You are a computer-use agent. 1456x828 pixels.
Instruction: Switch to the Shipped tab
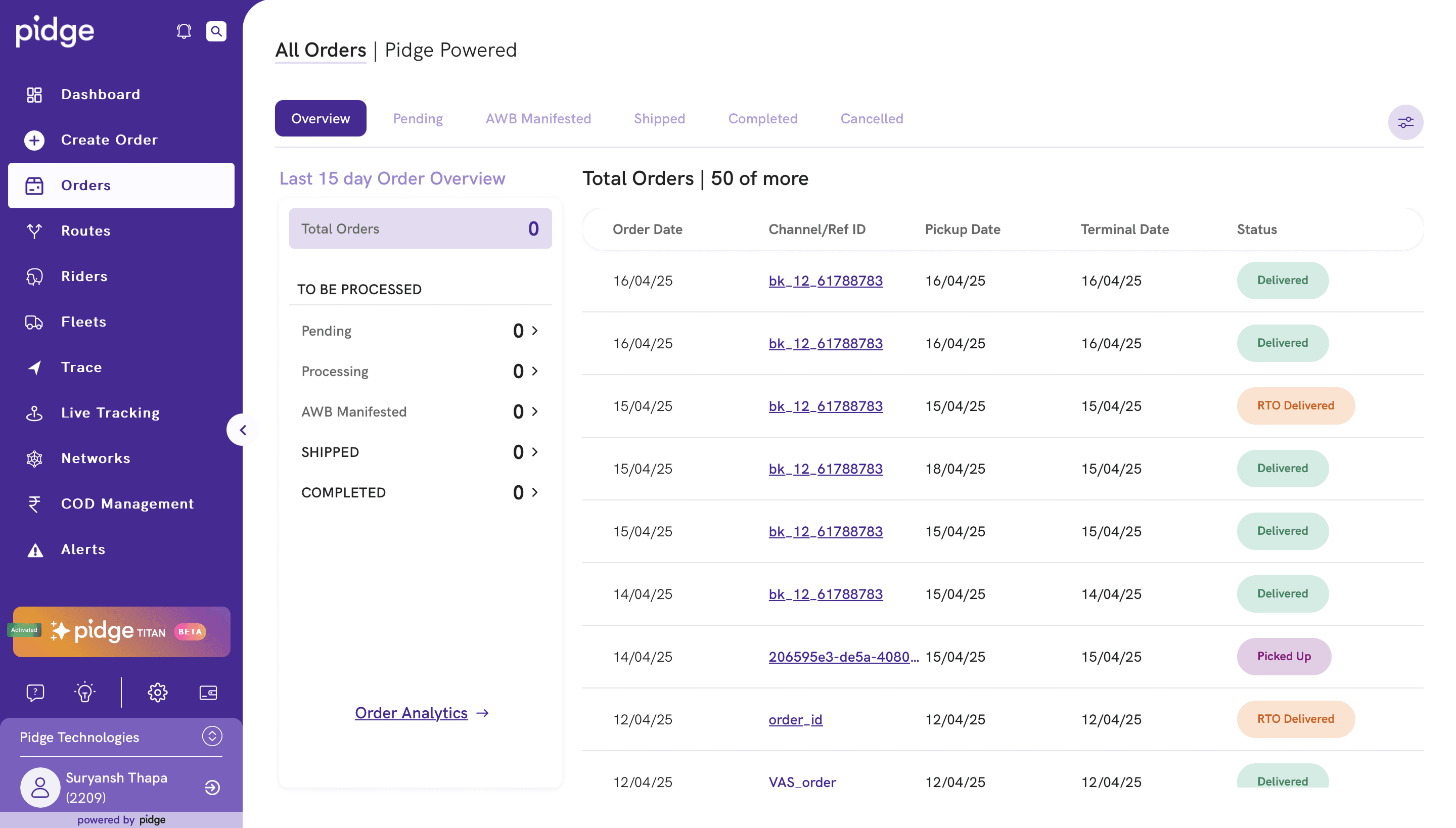tap(659, 118)
